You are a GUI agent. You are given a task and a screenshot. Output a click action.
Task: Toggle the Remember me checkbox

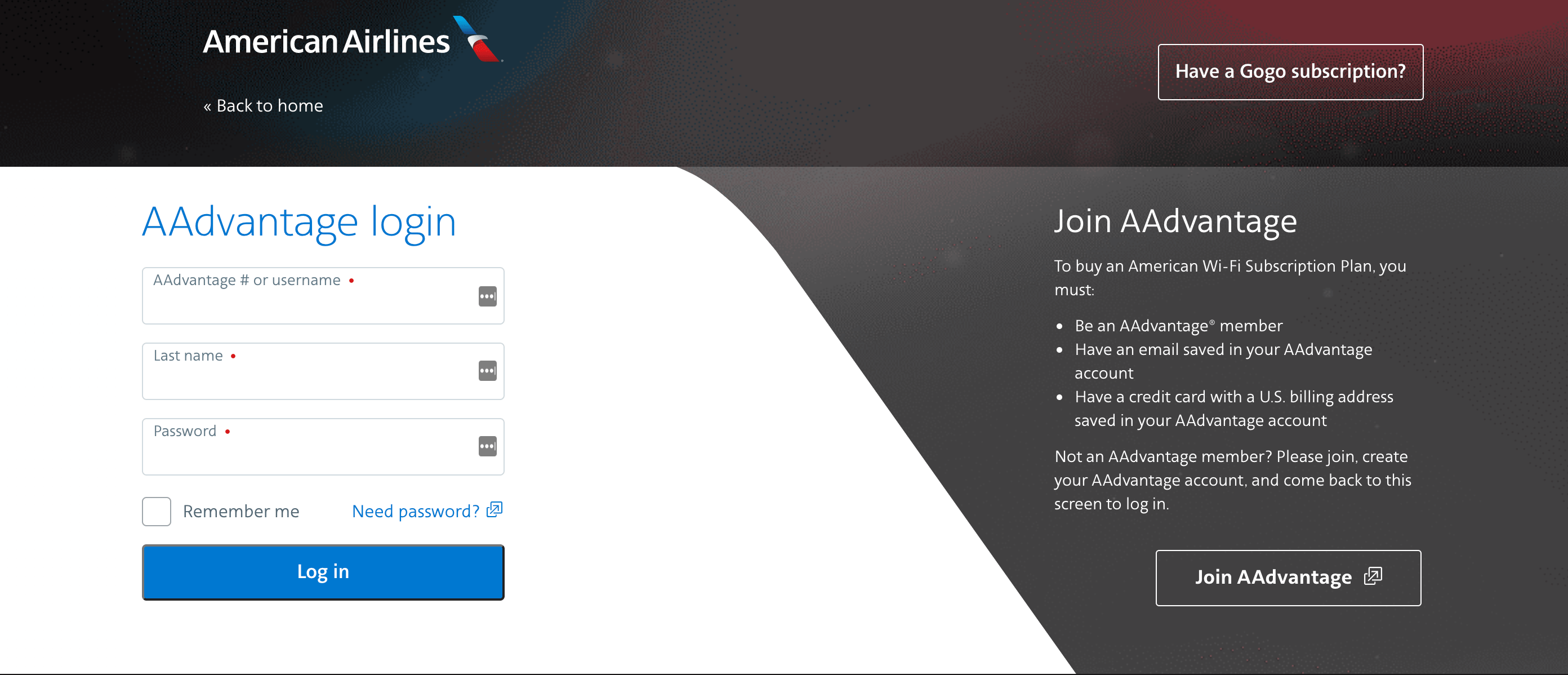(x=157, y=511)
